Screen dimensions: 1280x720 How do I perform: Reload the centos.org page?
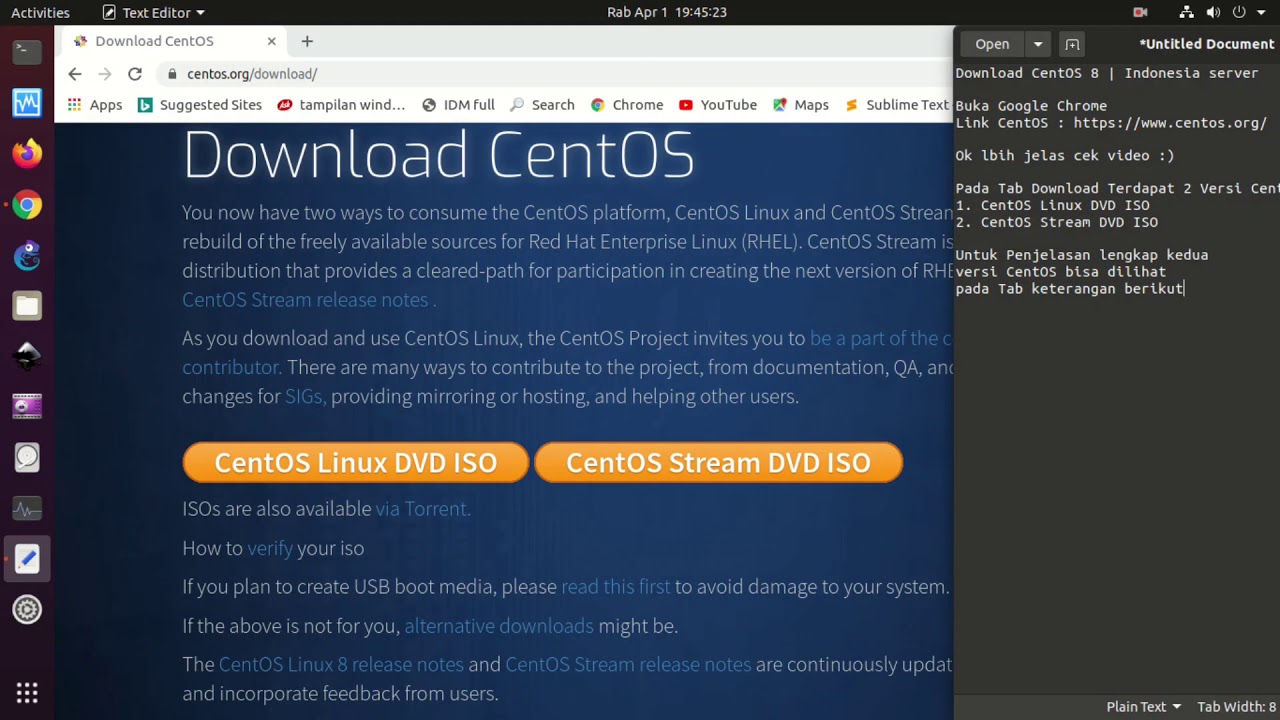pyautogui.click(x=135, y=74)
